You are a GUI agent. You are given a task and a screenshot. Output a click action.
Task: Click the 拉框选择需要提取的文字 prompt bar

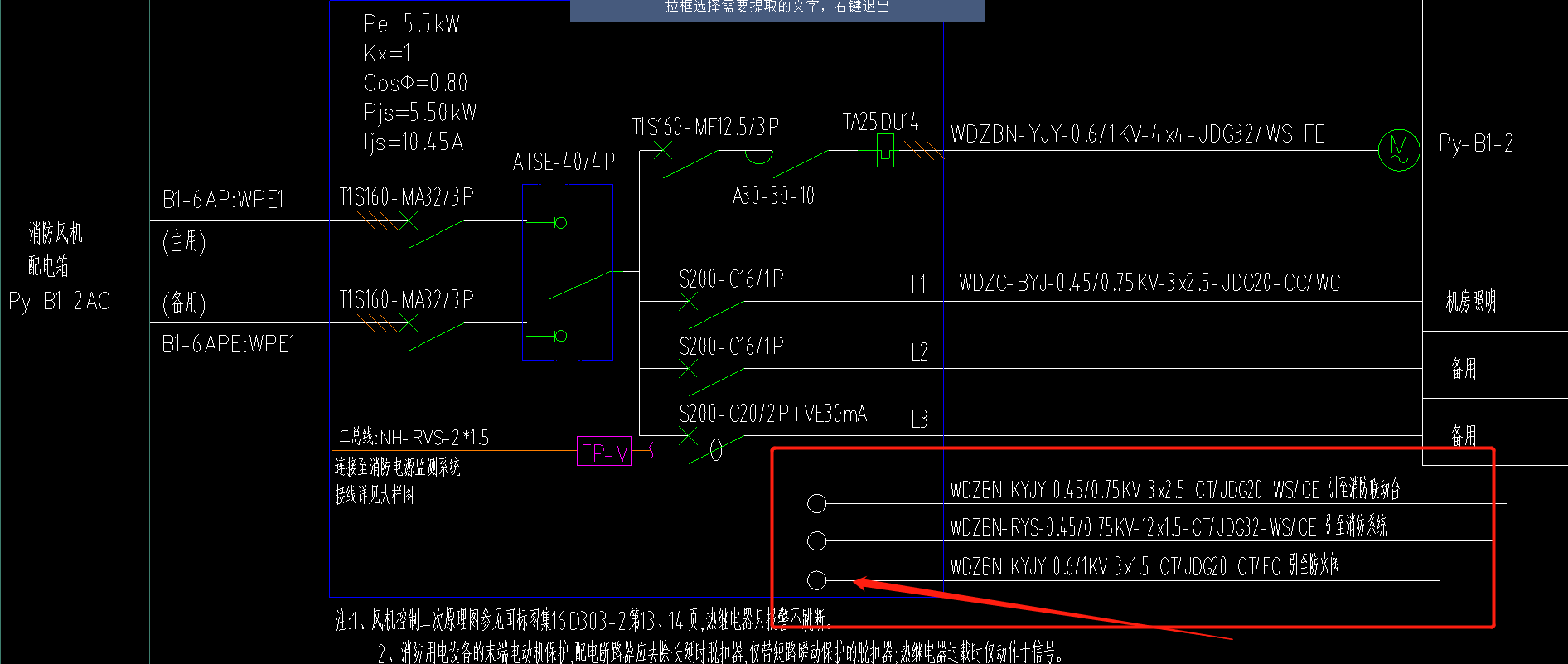777,10
